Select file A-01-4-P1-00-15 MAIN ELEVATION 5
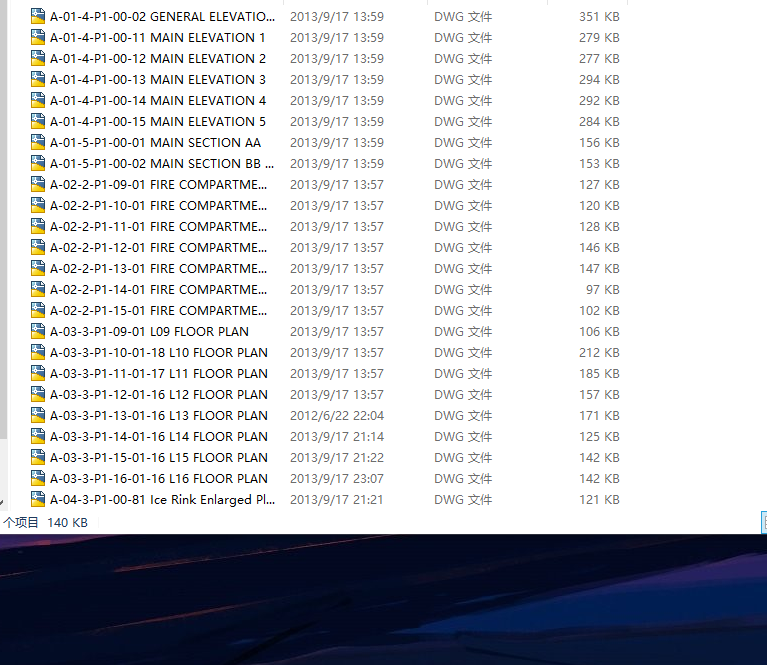Image resolution: width=767 pixels, height=665 pixels. click(158, 122)
